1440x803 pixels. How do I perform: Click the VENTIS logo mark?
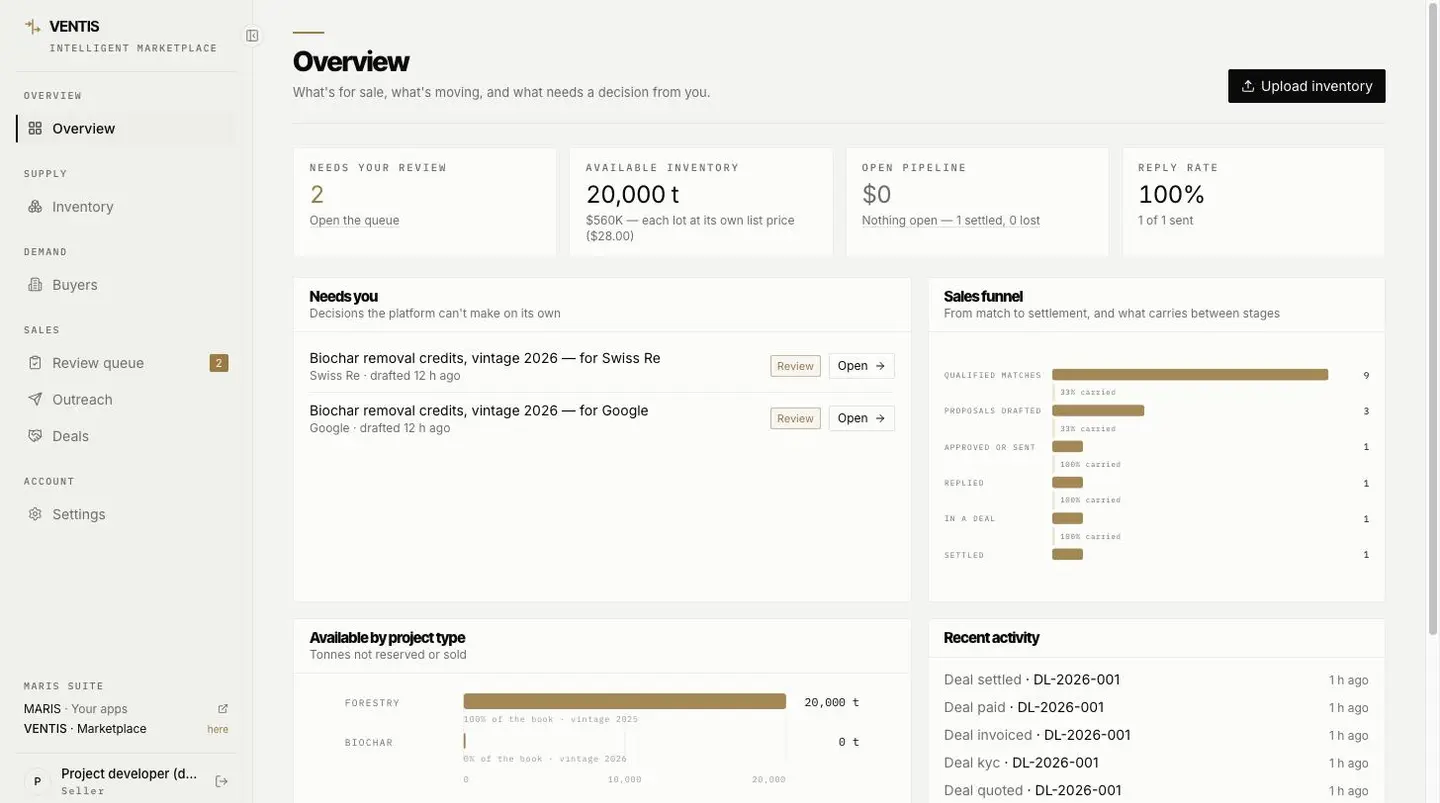(33, 26)
